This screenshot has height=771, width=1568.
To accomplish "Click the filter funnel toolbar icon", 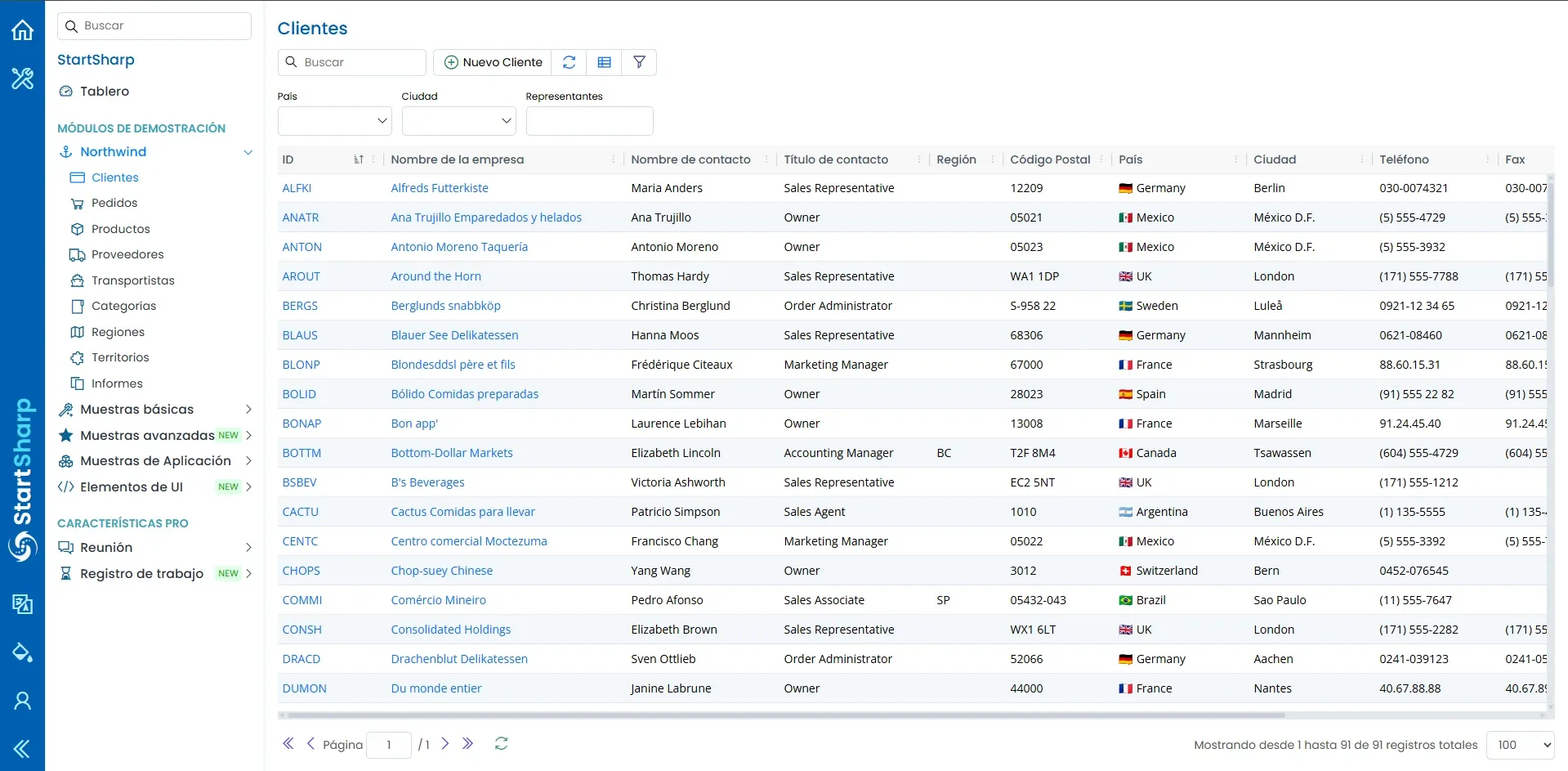I will [x=639, y=62].
